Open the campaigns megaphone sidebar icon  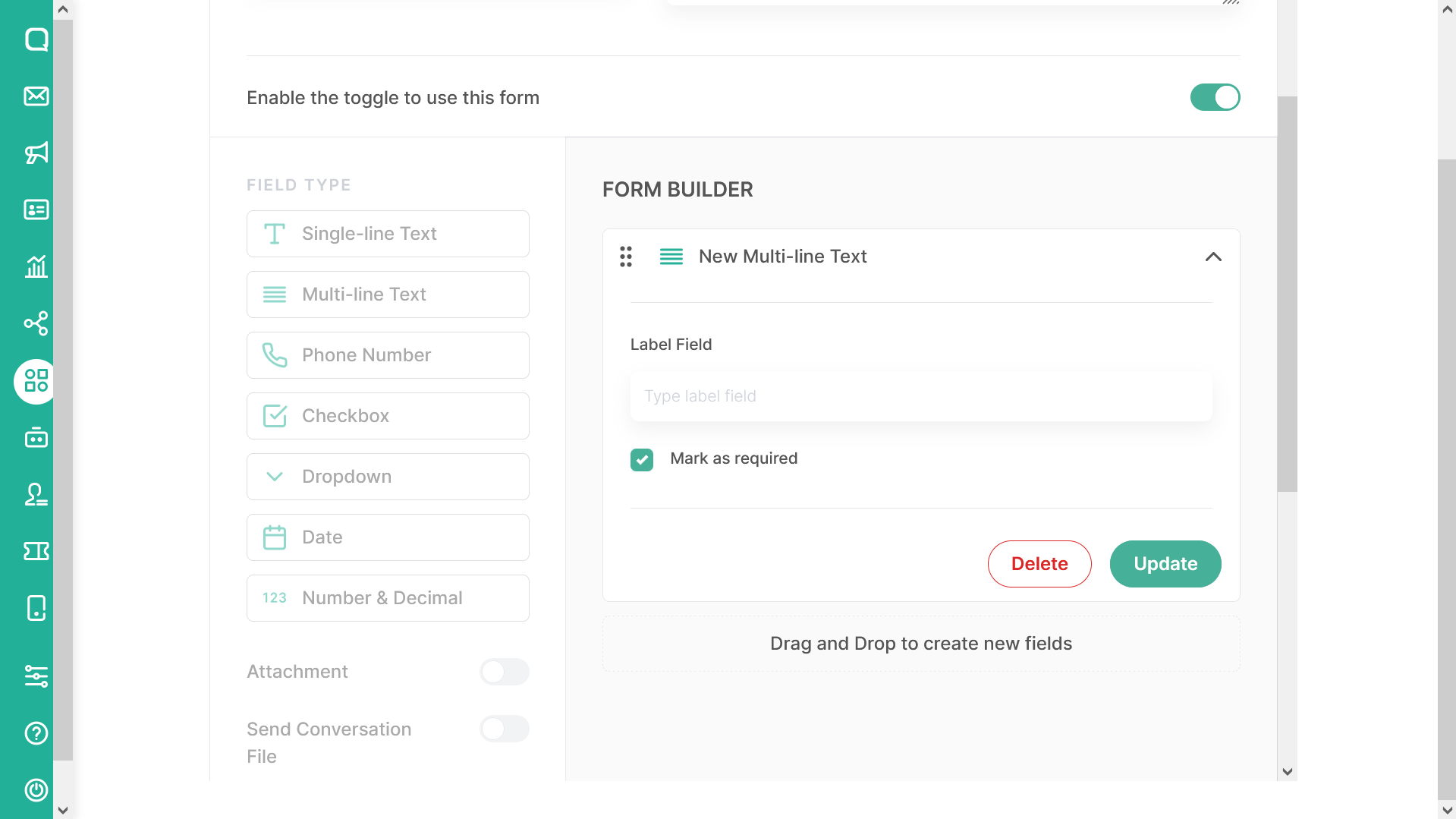click(36, 153)
